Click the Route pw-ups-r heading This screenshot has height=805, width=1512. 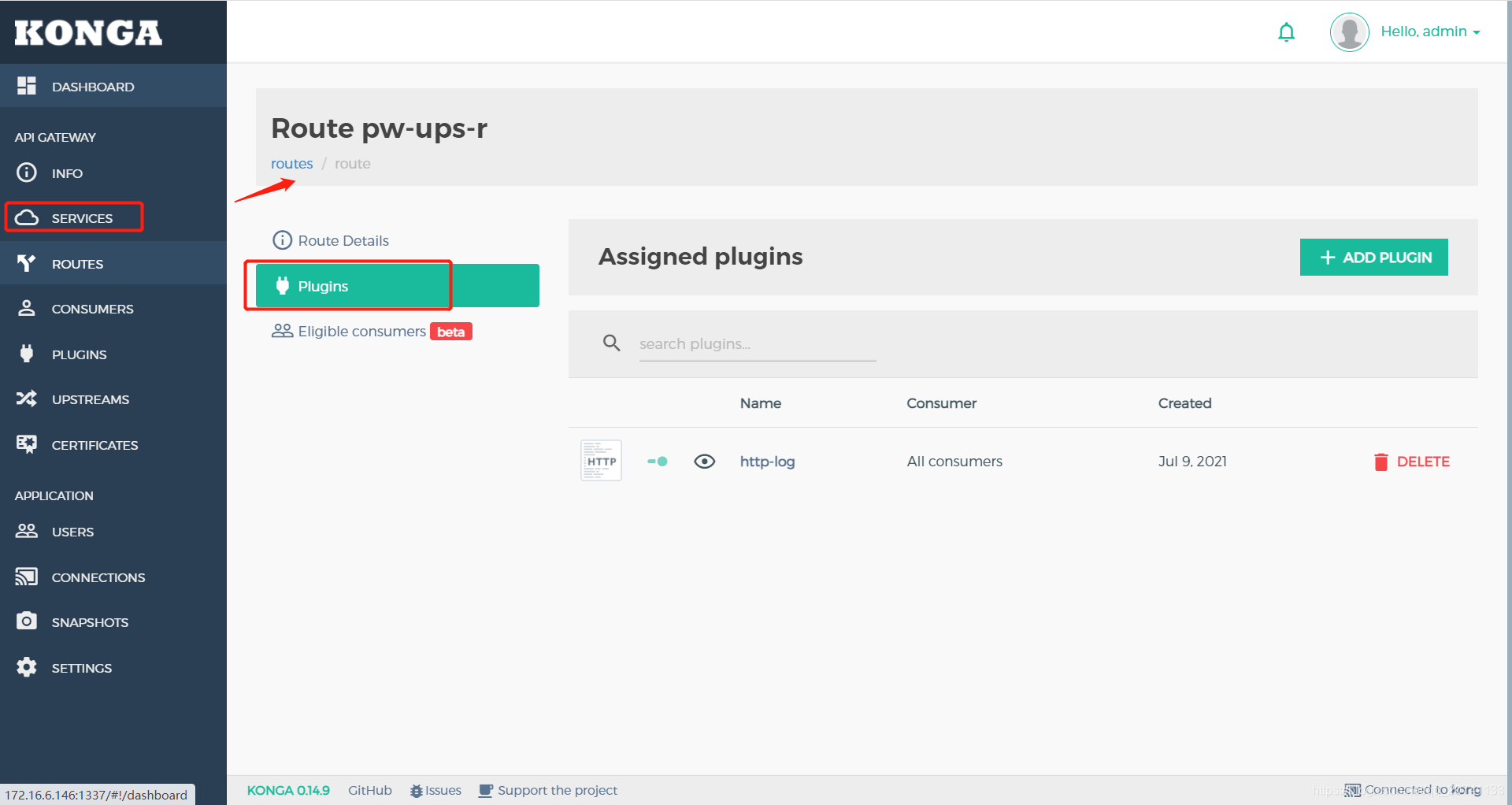pos(380,128)
